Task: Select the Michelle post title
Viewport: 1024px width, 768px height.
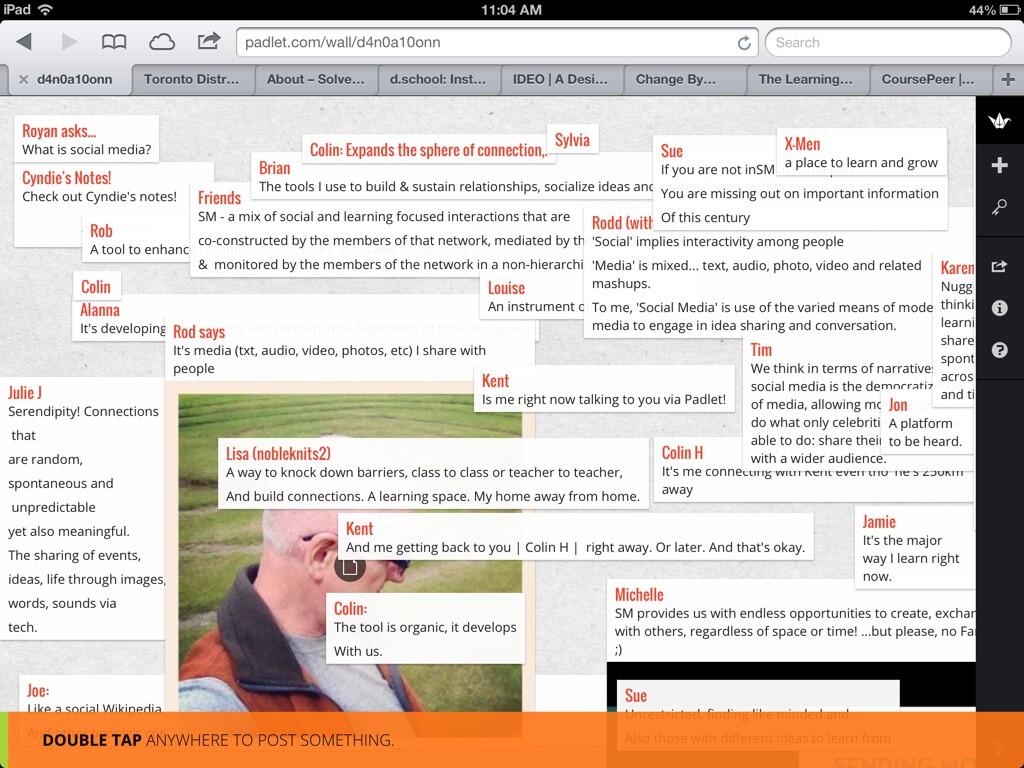Action: (639, 595)
